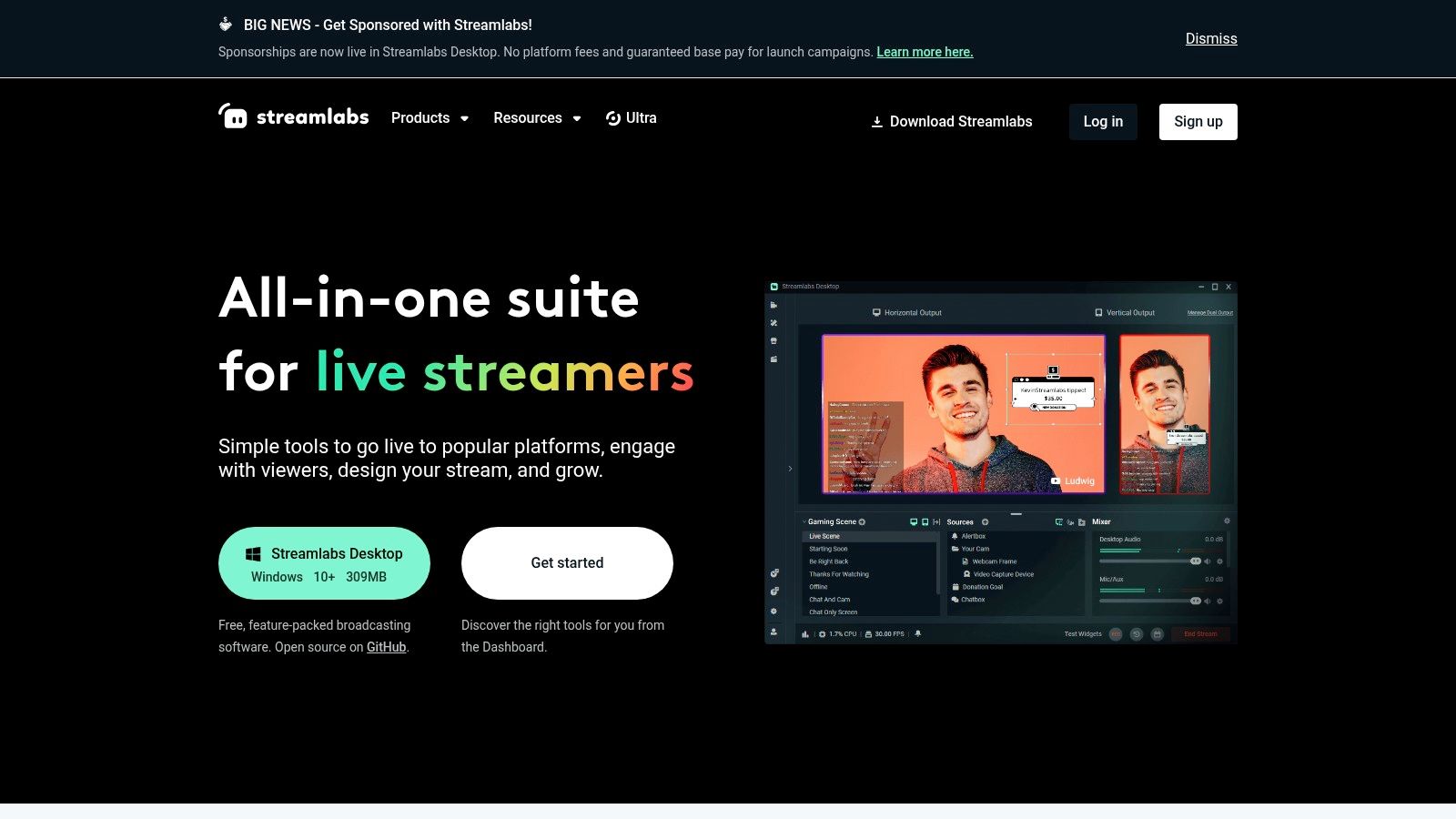Click the Alertbox bell icon in Sources
This screenshot has height=819, width=1456.
(954, 536)
